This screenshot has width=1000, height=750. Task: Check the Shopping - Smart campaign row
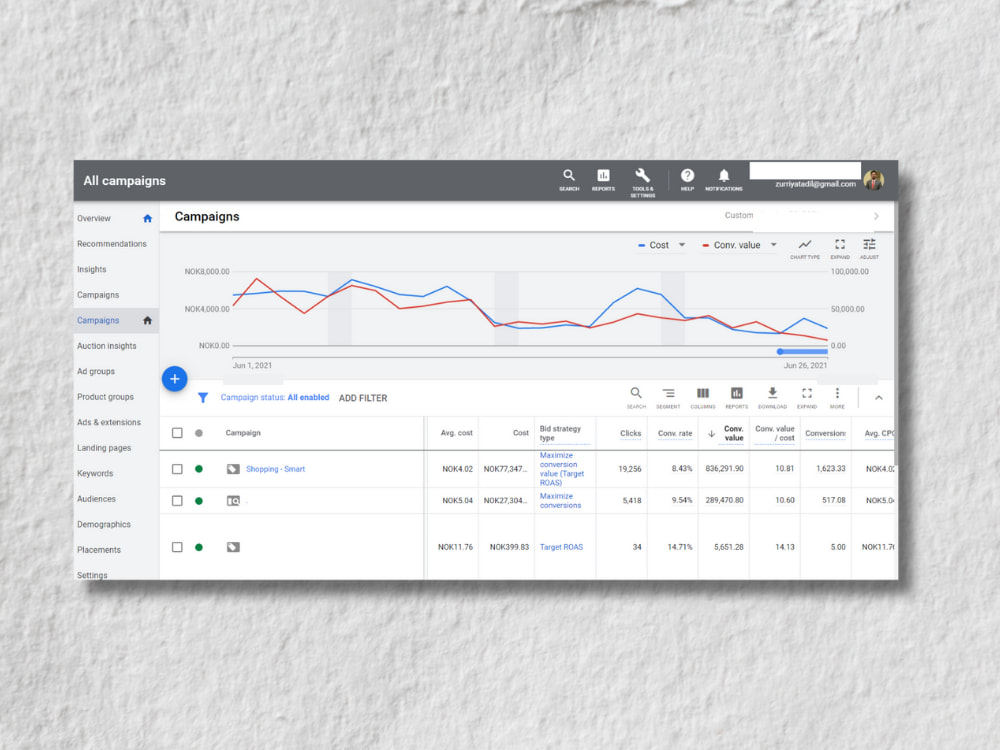(x=177, y=469)
